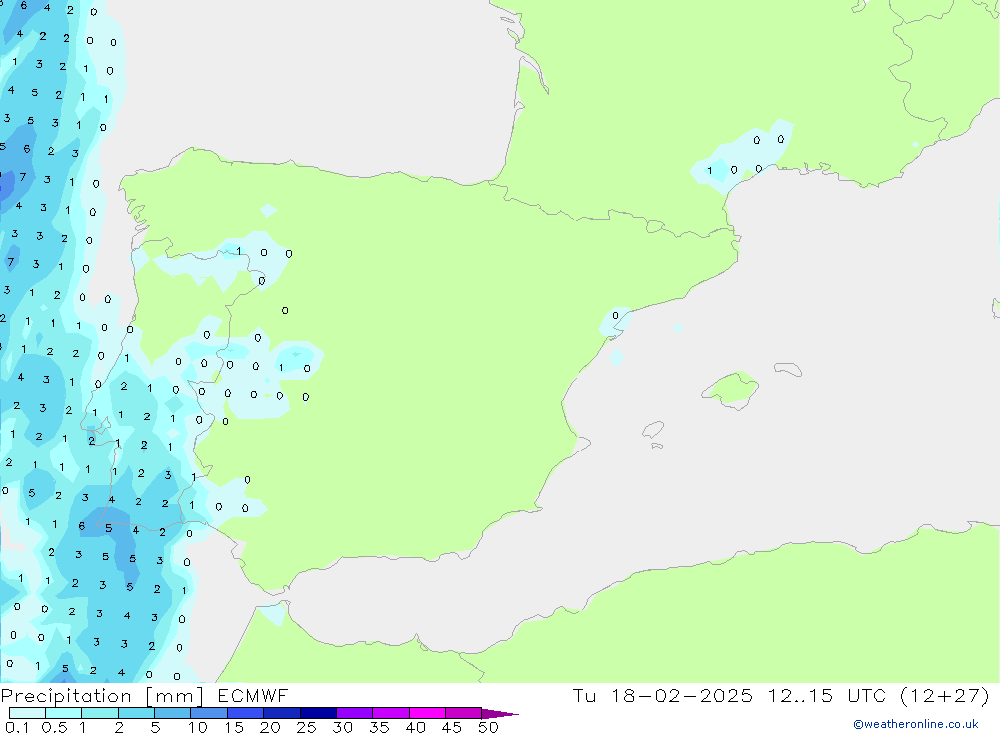Click legend tick label '50'
The width and height of the screenshot is (1000, 733).
tap(488, 727)
